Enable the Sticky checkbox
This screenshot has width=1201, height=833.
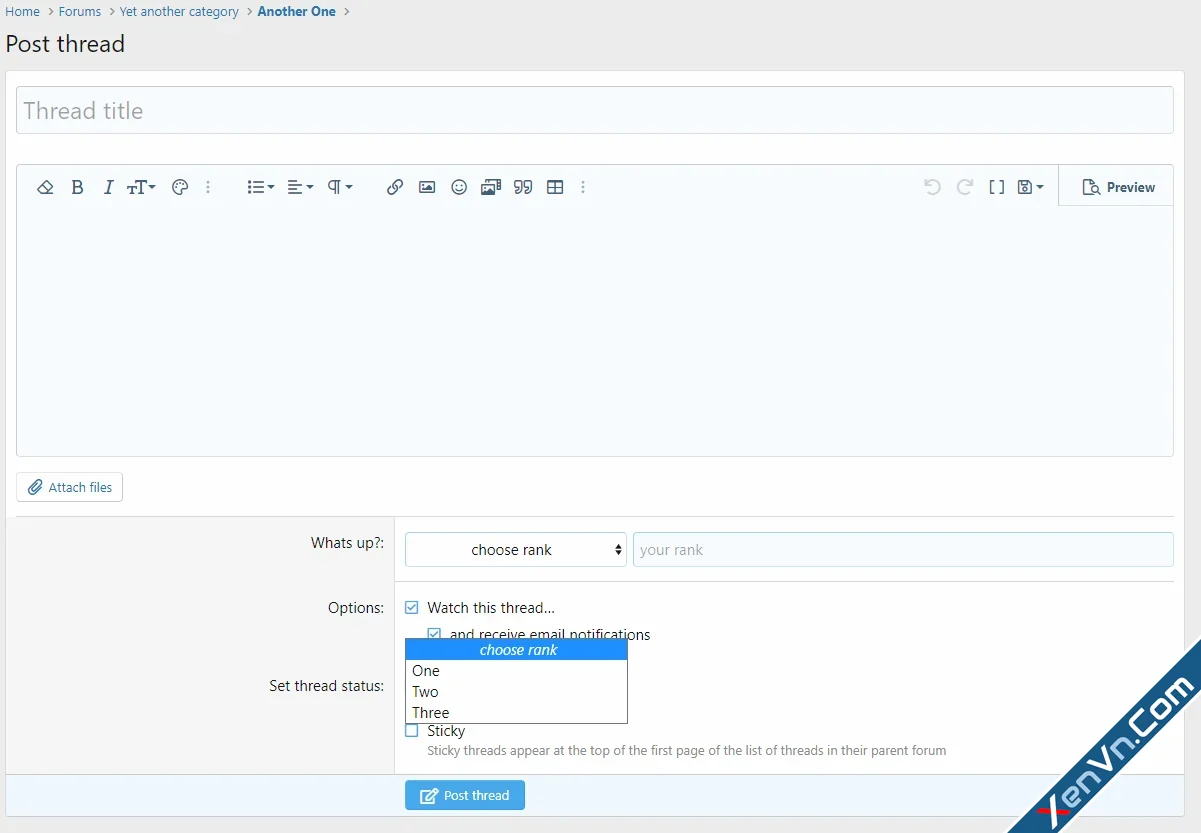(x=411, y=731)
